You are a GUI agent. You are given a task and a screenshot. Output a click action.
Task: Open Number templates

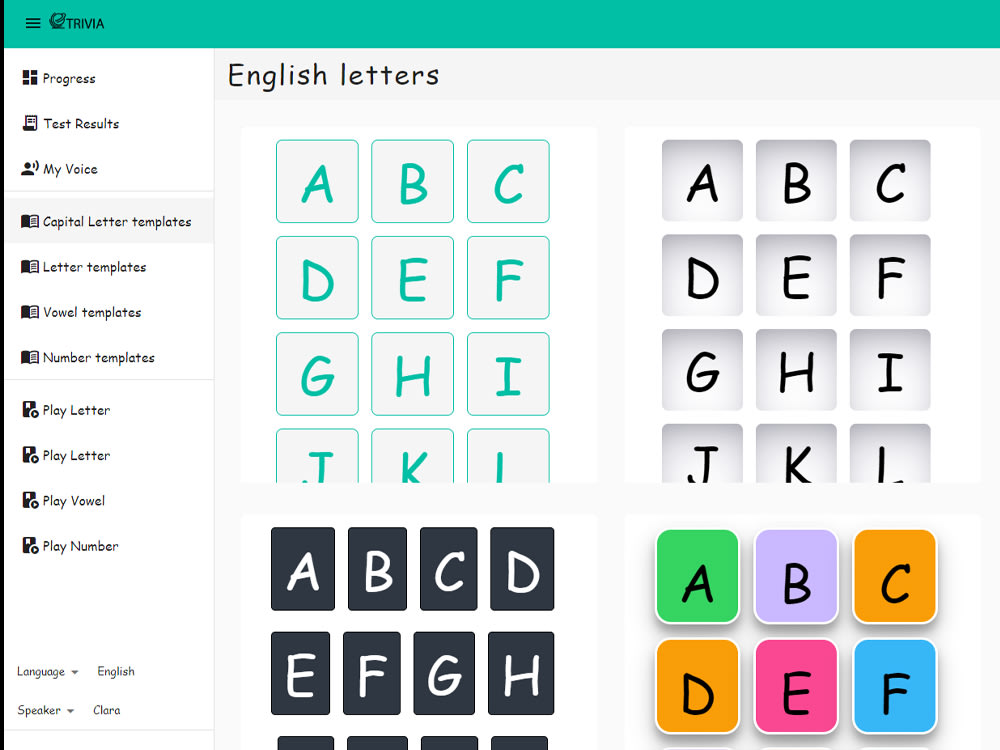click(109, 357)
